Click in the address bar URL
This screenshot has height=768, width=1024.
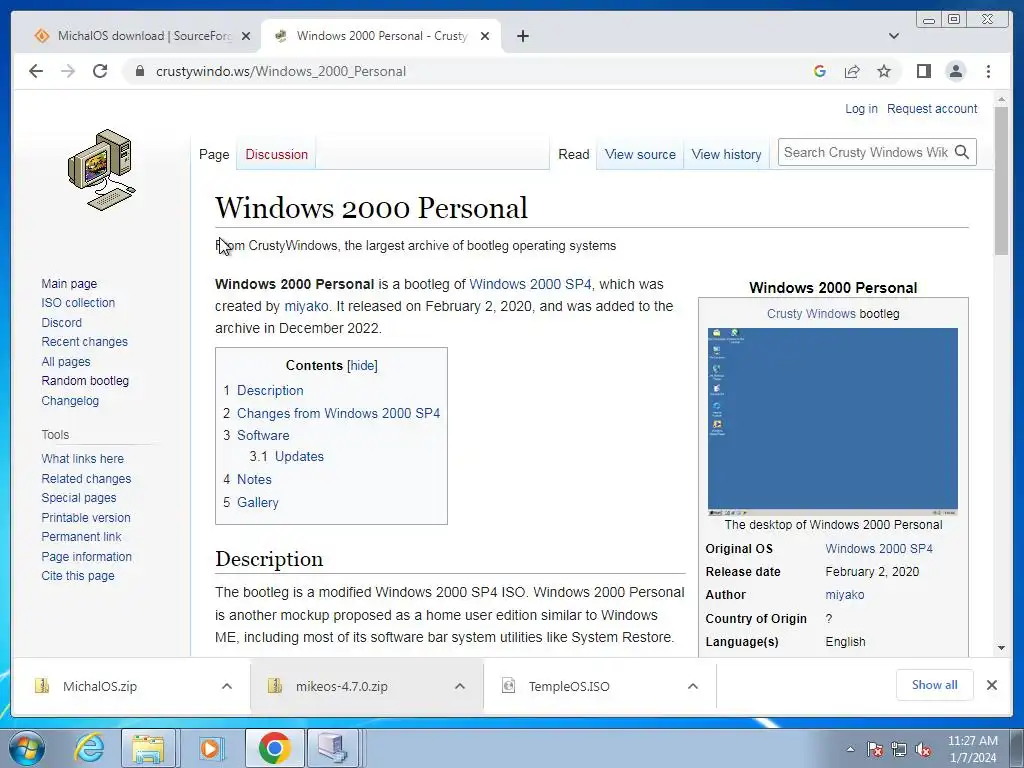(x=281, y=71)
